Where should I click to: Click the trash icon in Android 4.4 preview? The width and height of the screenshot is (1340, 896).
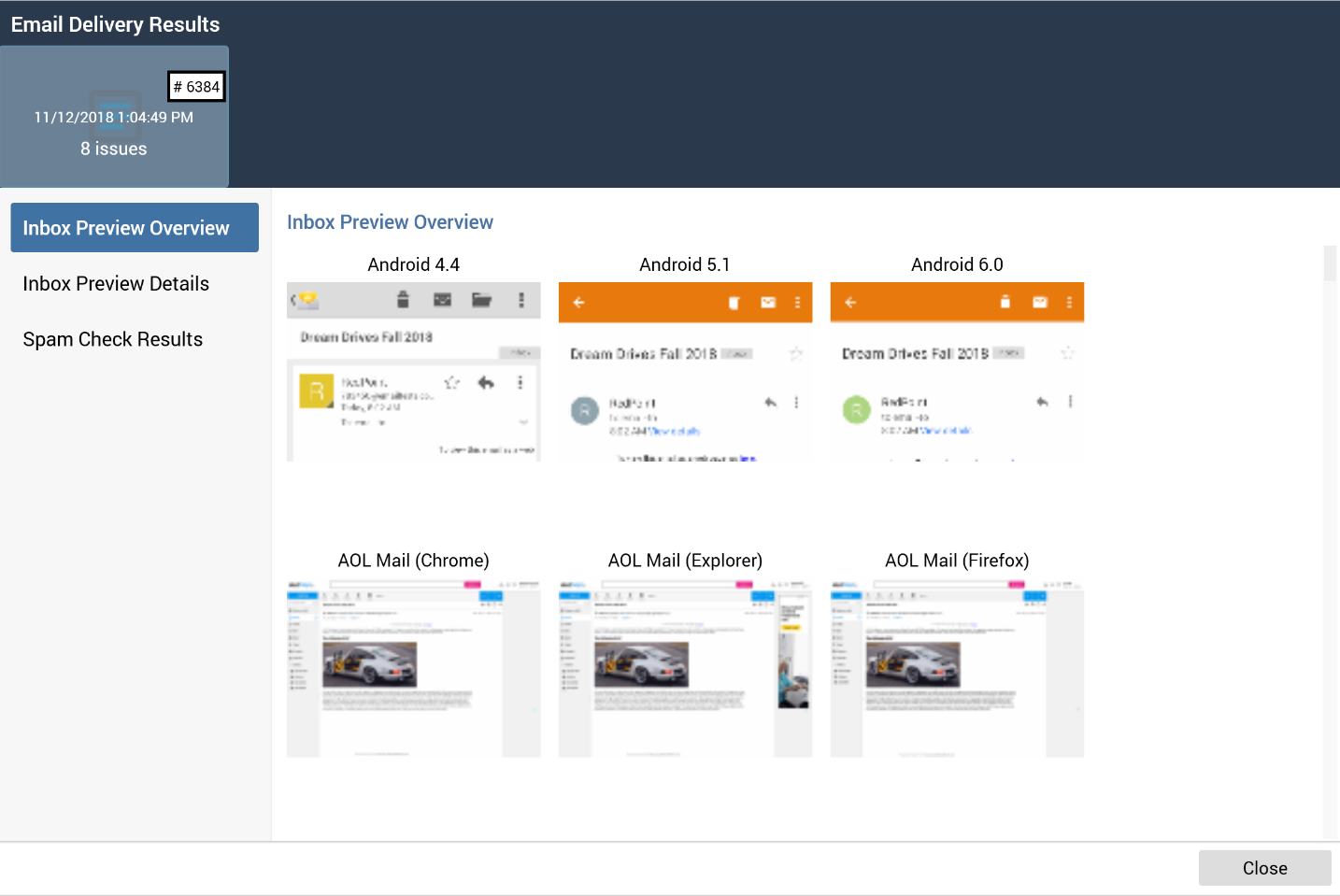[403, 299]
